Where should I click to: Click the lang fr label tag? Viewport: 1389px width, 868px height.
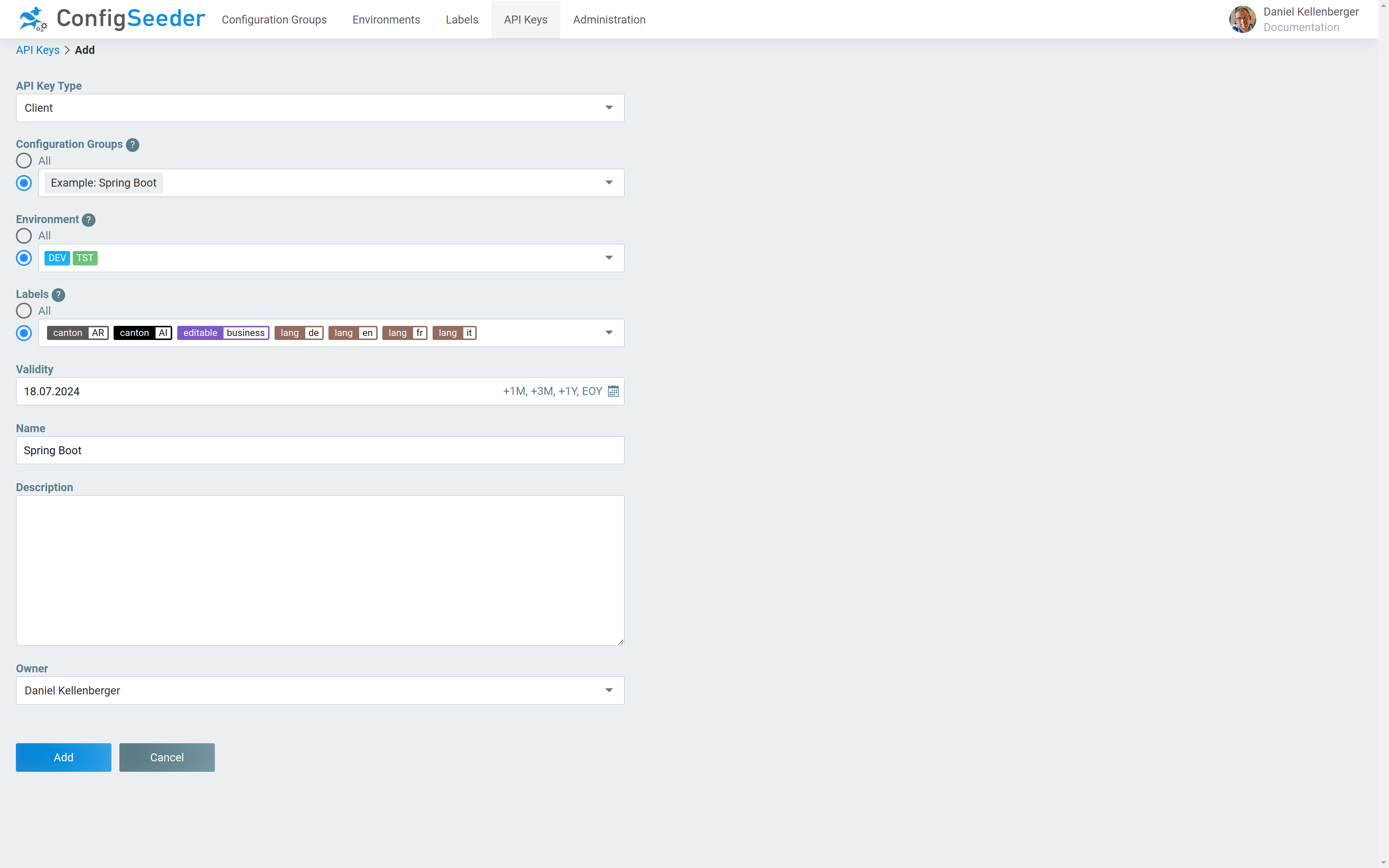(x=404, y=332)
